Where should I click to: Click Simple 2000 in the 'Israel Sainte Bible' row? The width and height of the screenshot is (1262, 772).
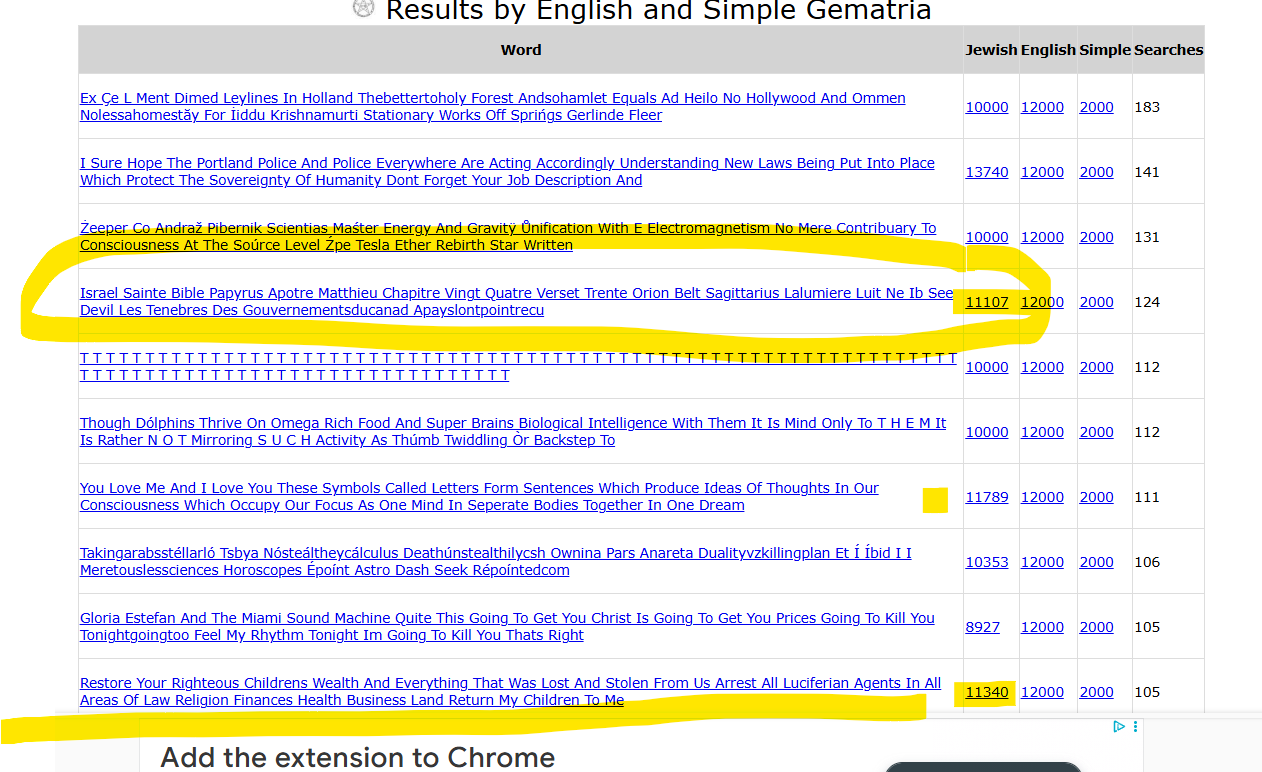1096,302
